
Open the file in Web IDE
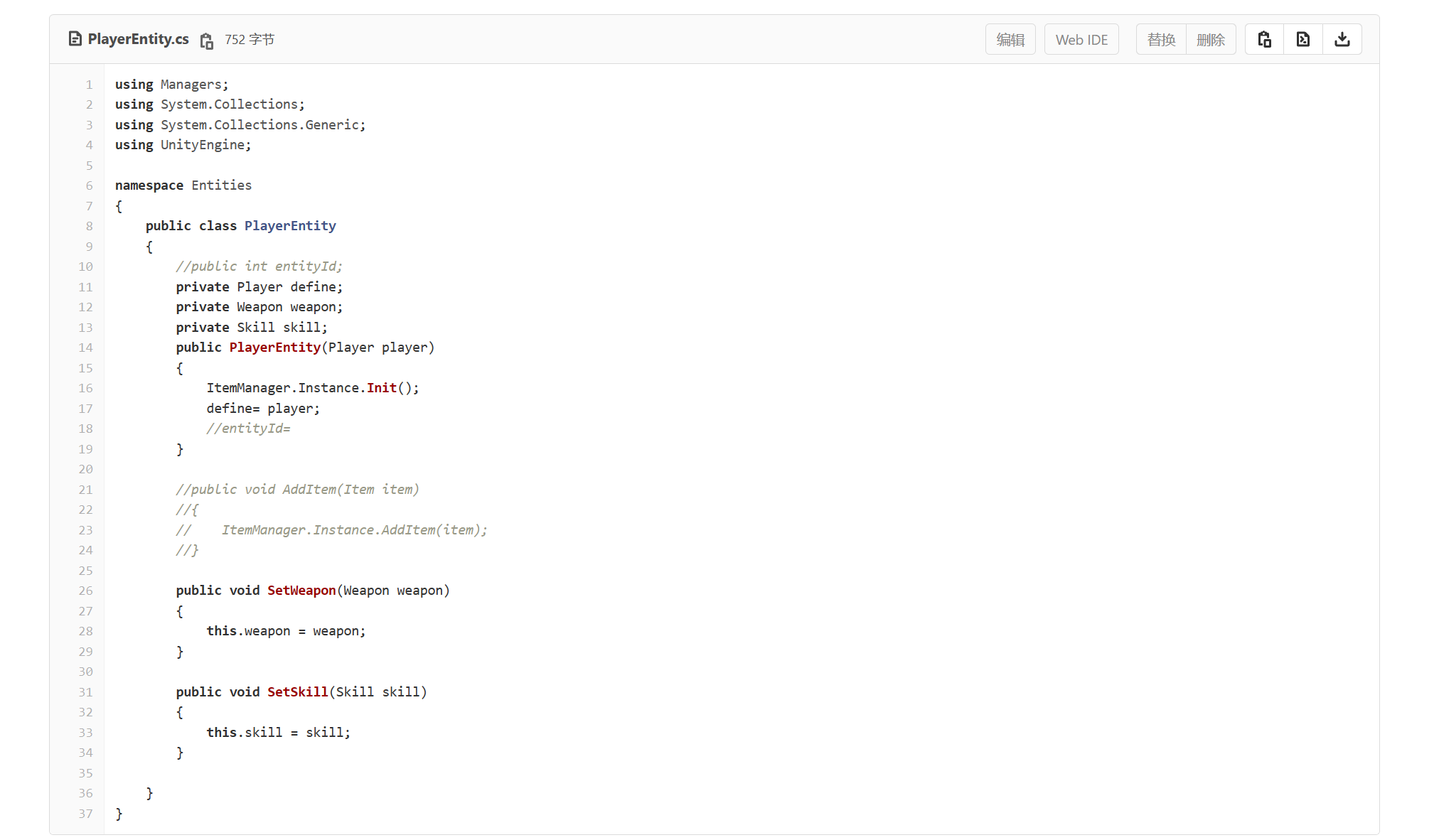[x=1081, y=40]
